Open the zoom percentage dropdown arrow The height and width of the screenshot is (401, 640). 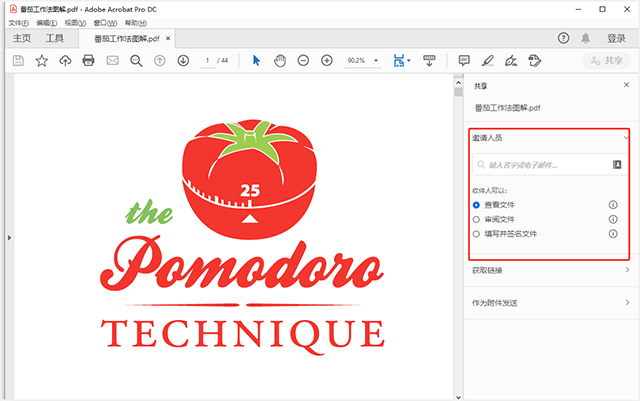pos(376,61)
